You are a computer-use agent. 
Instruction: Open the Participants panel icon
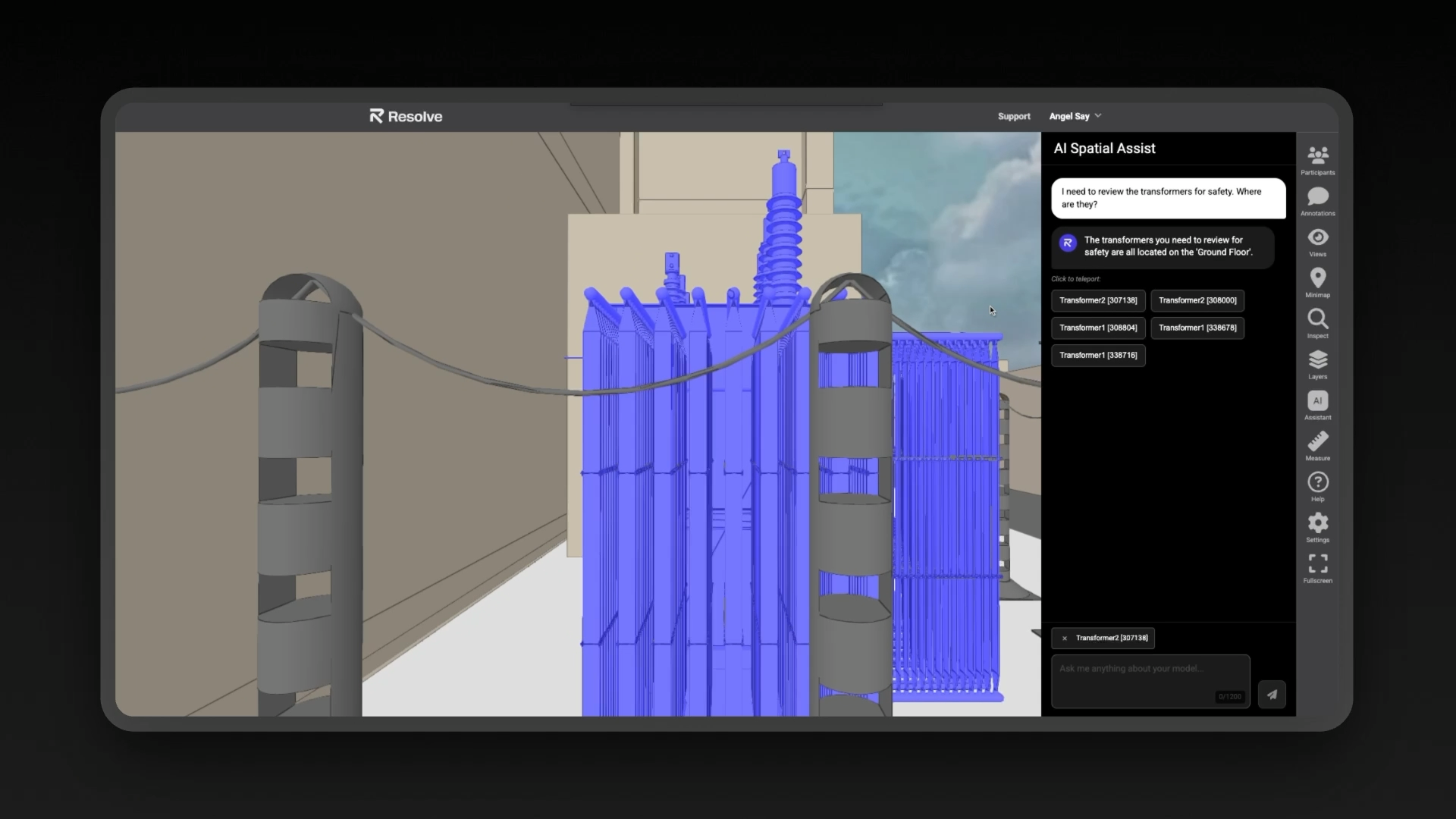click(1317, 156)
